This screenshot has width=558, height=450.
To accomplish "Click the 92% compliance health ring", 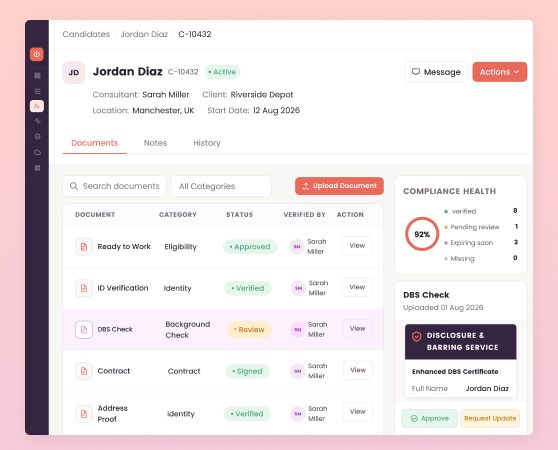I will click(x=422, y=234).
